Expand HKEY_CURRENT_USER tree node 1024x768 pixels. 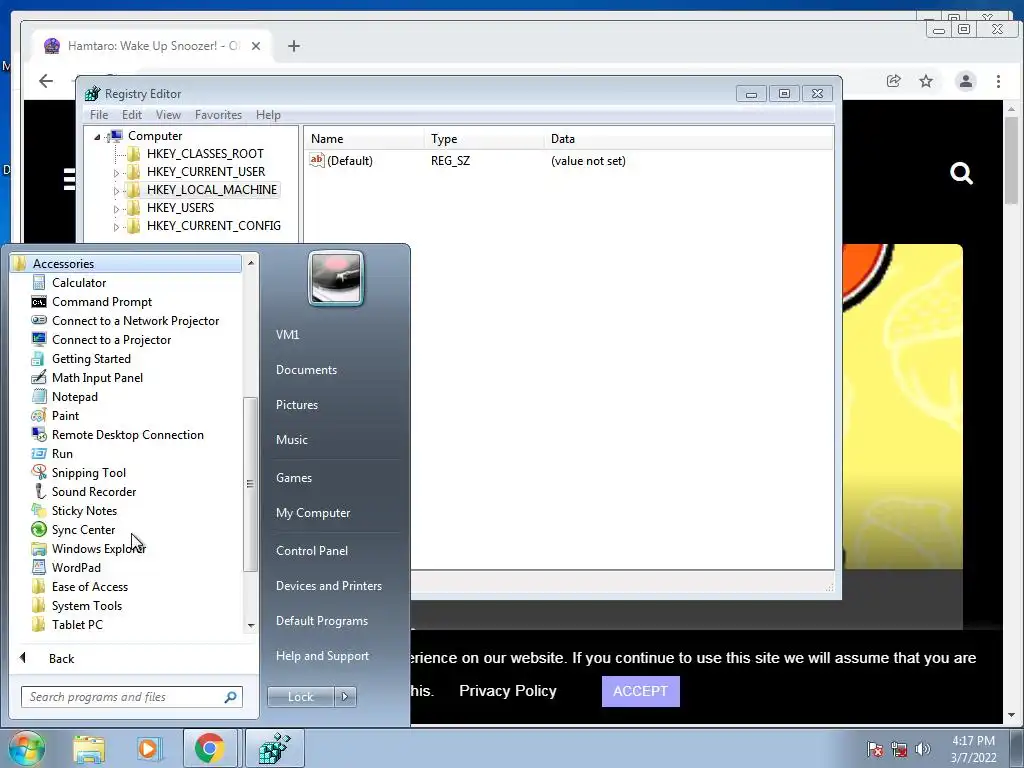tap(116, 173)
